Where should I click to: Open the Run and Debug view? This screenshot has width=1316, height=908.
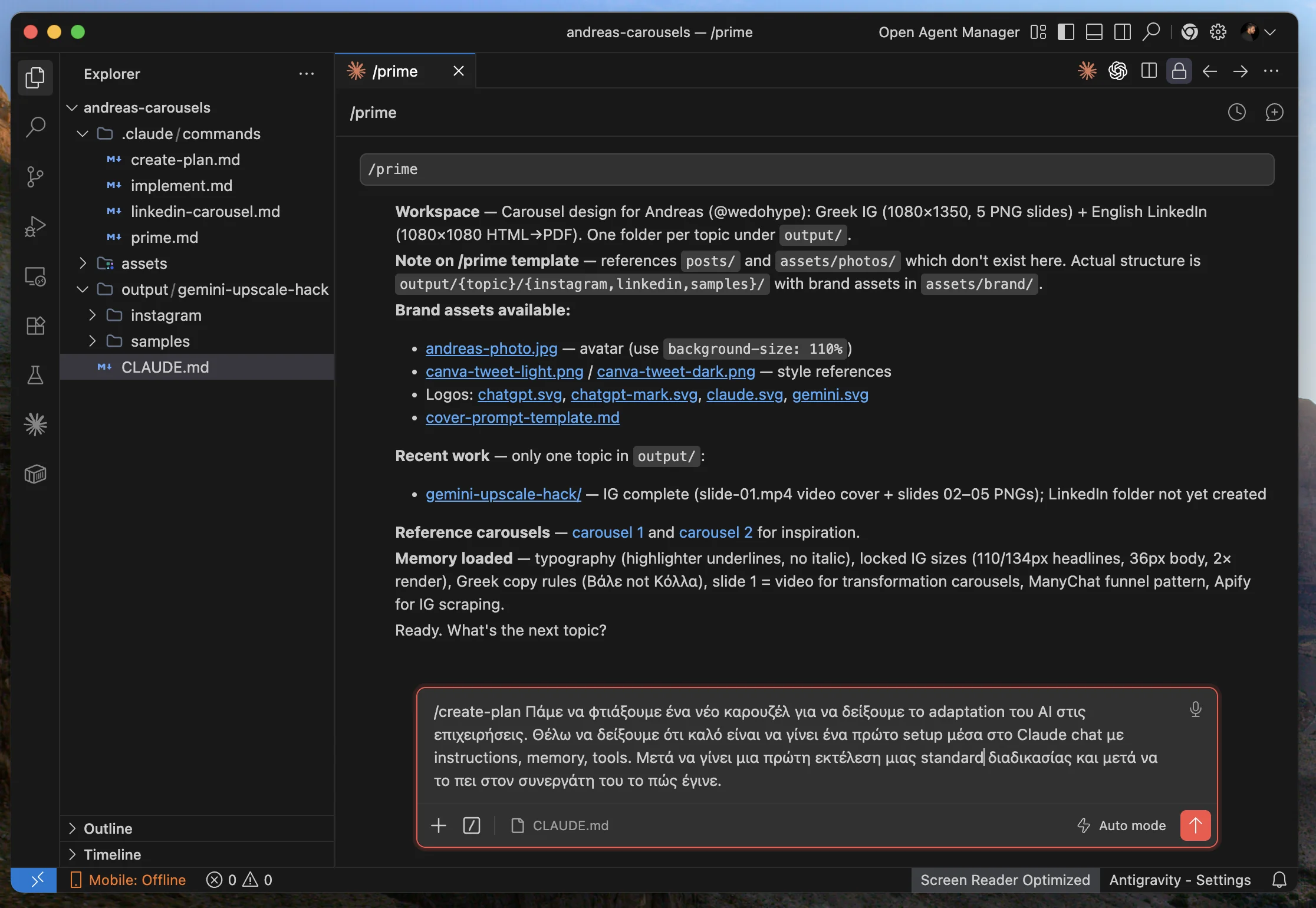[x=35, y=226]
